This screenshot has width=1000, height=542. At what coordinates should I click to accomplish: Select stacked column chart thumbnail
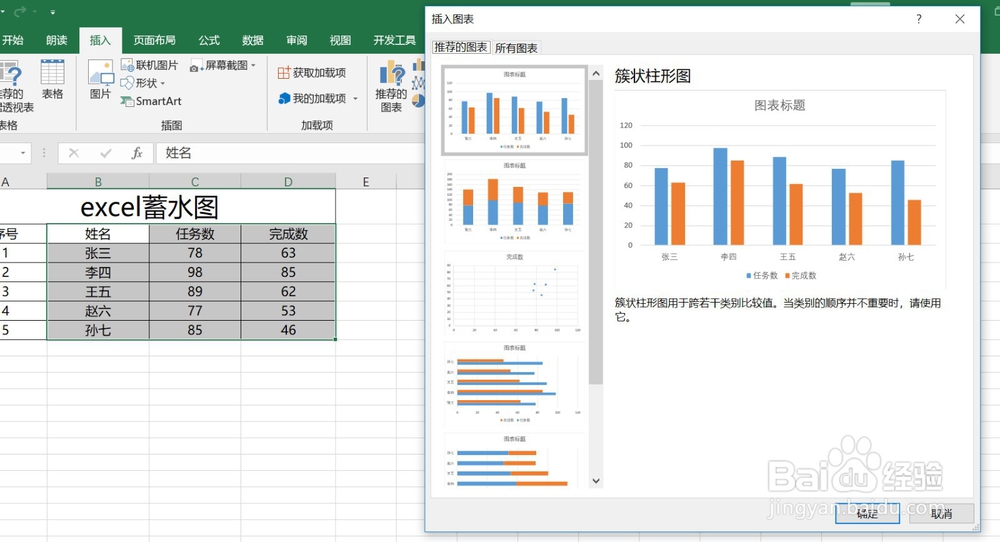click(x=515, y=201)
